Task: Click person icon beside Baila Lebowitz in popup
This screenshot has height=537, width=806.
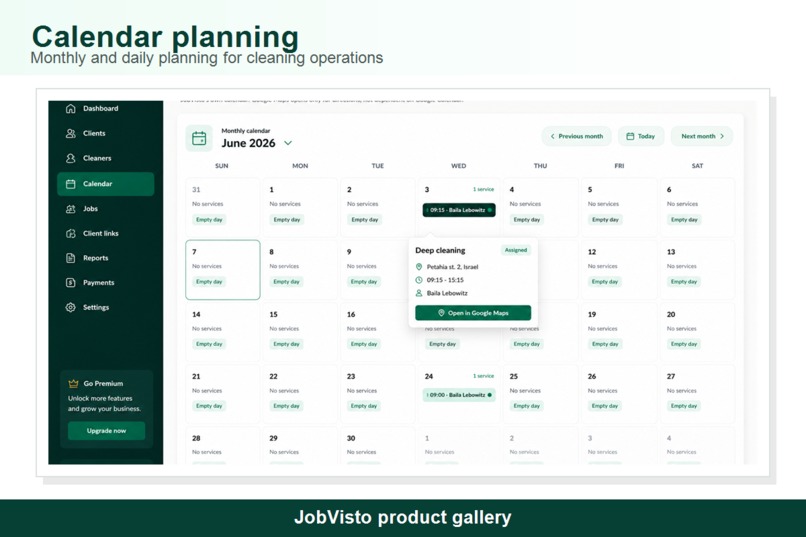Action: pyautogui.click(x=419, y=293)
